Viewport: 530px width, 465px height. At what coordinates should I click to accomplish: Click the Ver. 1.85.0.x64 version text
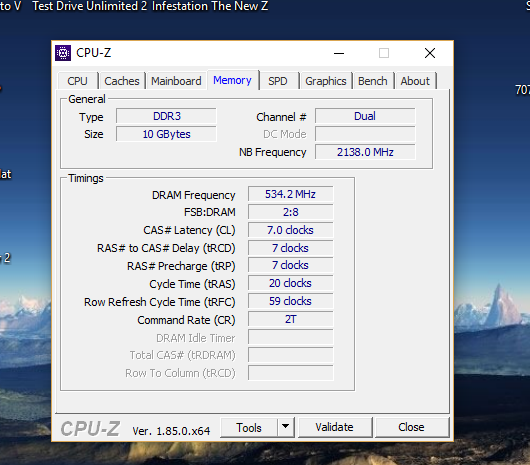coord(171,431)
